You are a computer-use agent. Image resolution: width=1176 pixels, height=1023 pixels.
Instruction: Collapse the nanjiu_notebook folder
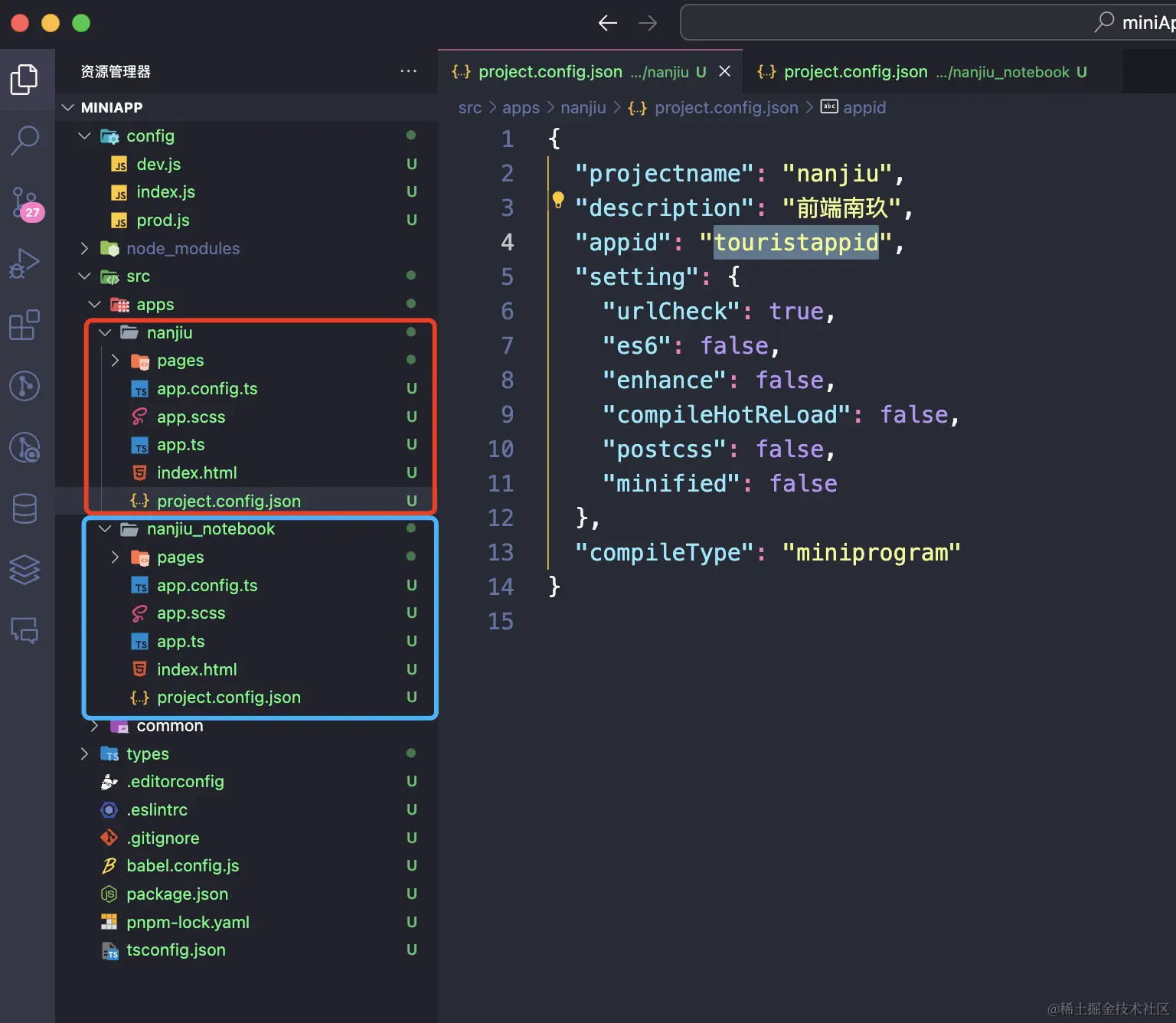pos(105,529)
